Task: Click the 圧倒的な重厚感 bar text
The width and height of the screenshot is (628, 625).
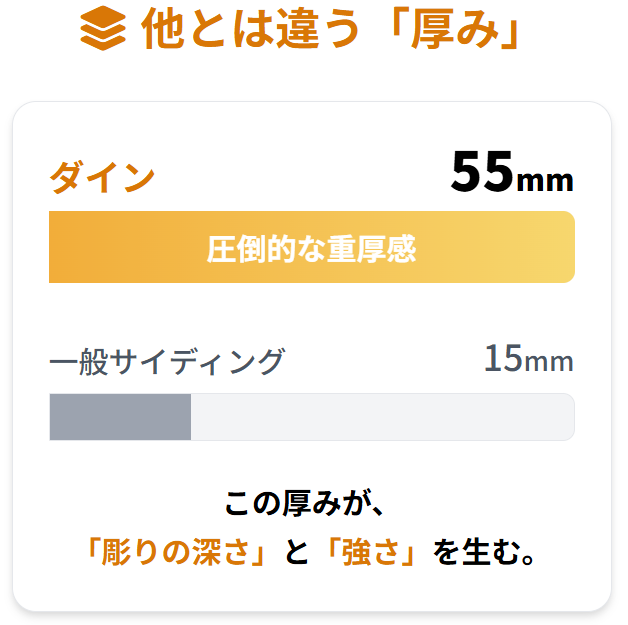Action: click(311, 248)
